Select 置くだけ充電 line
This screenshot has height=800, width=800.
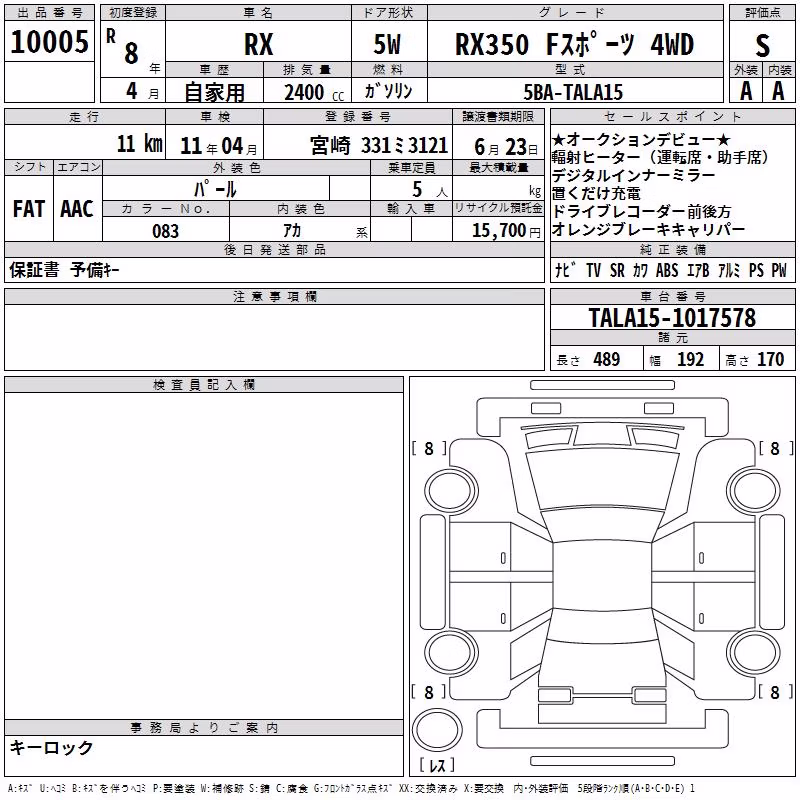596,193
